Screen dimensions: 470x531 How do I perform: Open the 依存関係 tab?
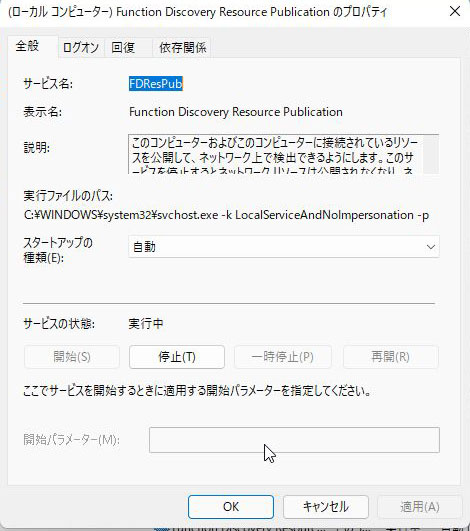[182, 47]
